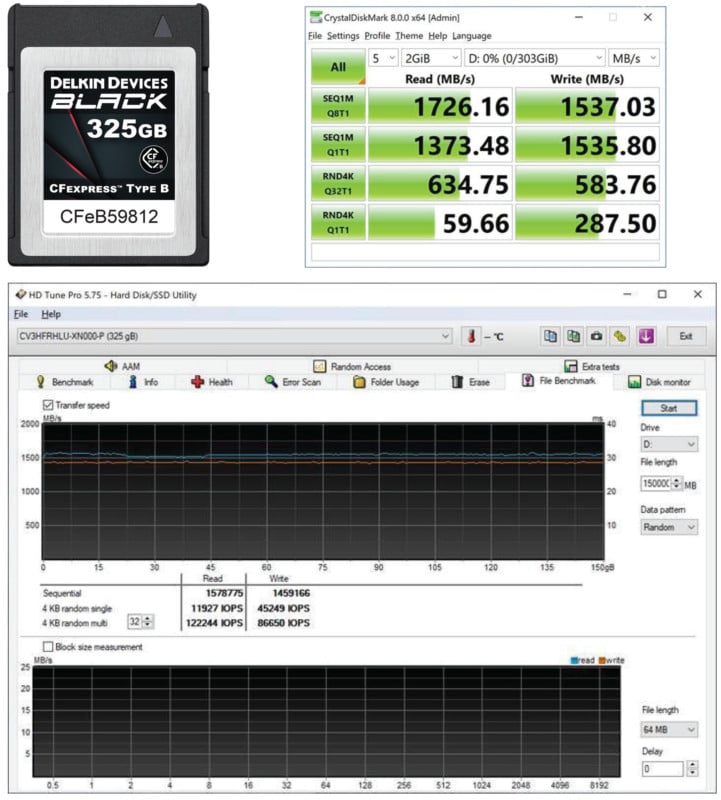Open CrystalDiskMark Theme menu
The height and width of the screenshot is (800, 721).
pos(409,36)
